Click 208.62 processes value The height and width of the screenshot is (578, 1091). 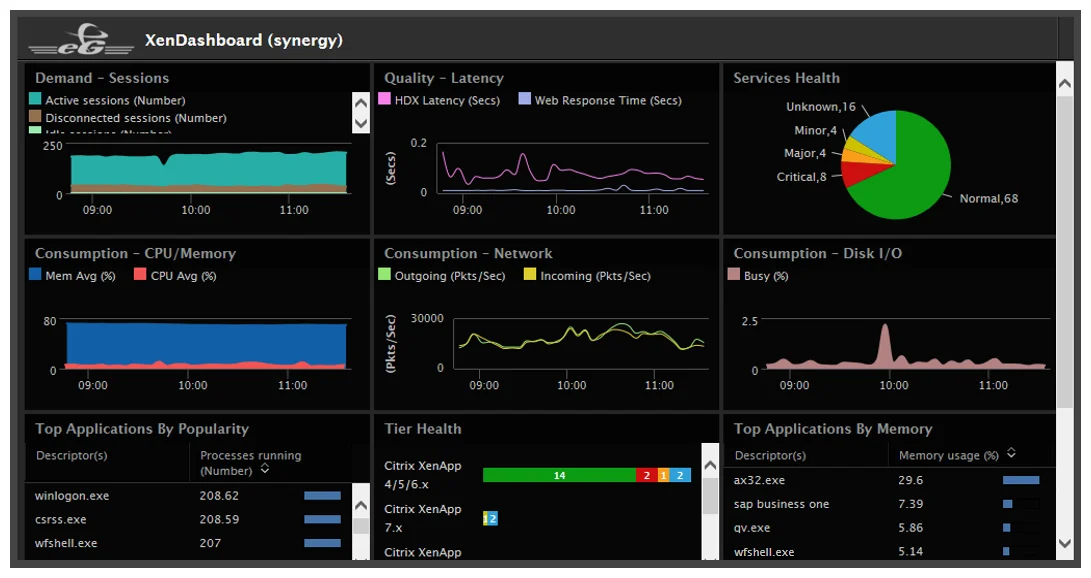[219, 496]
